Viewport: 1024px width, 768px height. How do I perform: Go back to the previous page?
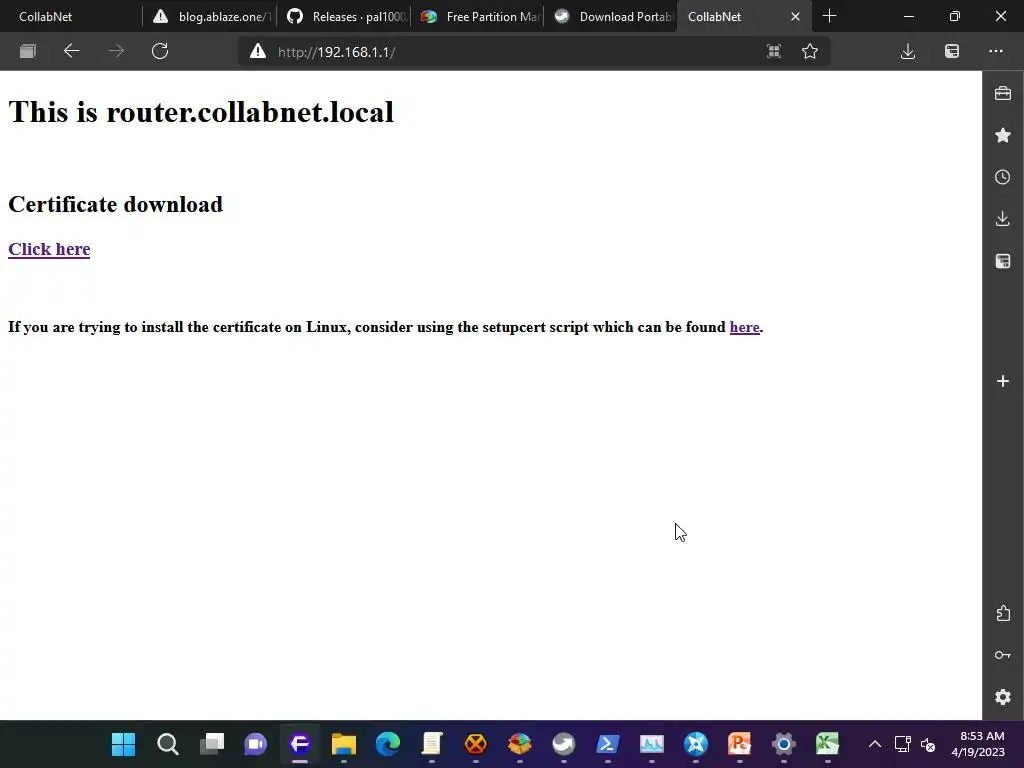tap(71, 52)
